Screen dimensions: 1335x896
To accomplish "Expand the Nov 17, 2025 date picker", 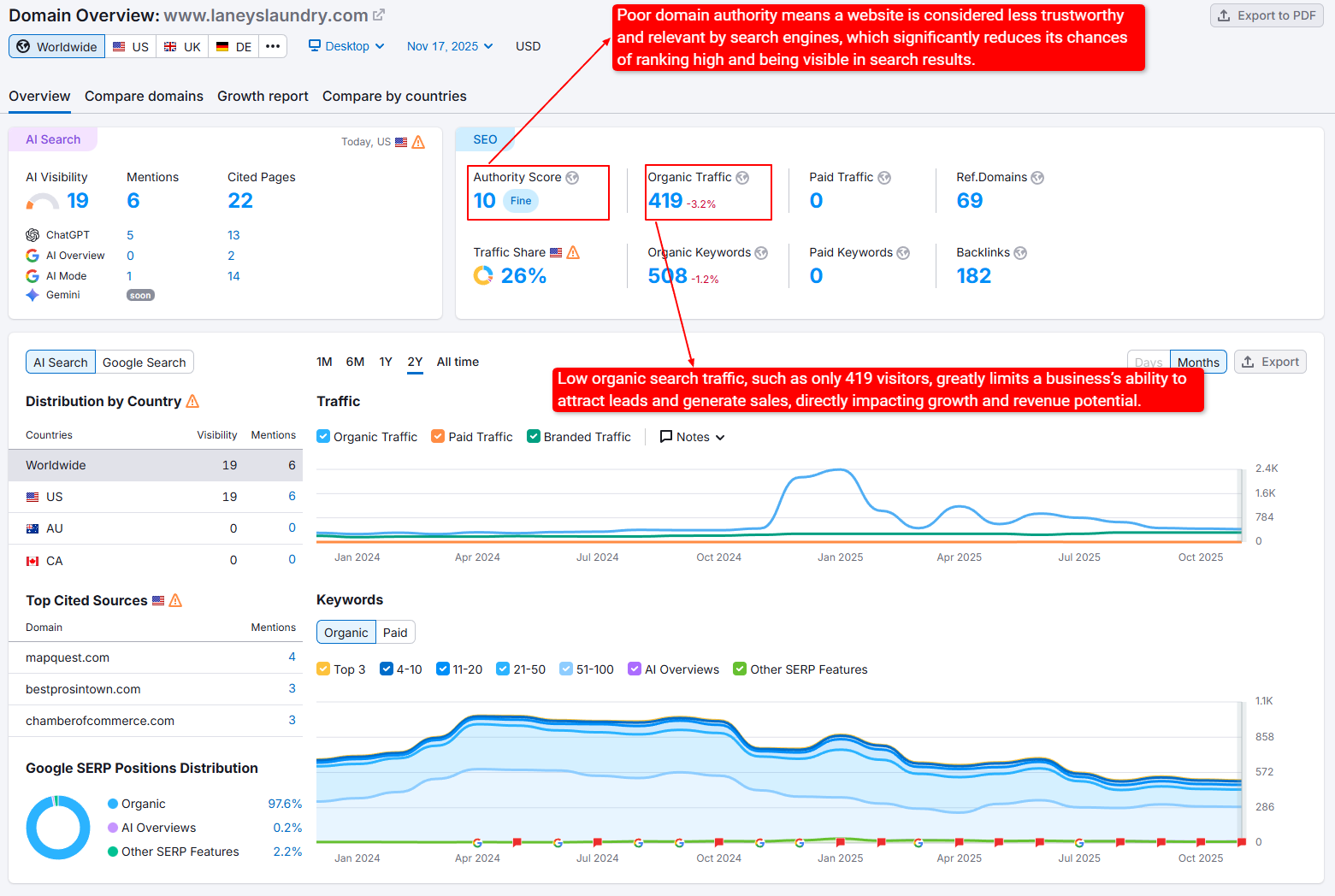I will click(x=450, y=46).
